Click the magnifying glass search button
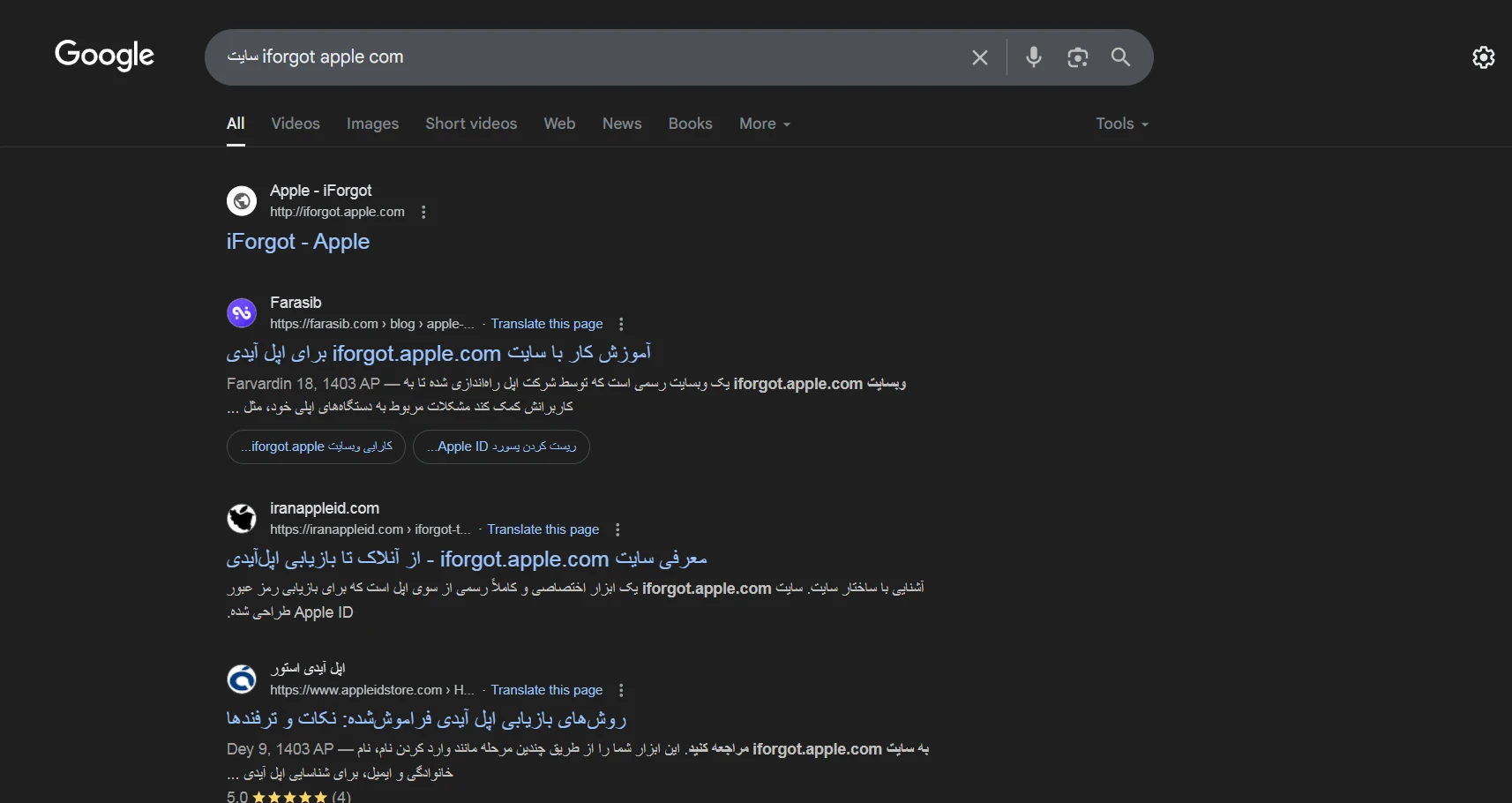This screenshot has width=1512, height=803. (x=1120, y=57)
